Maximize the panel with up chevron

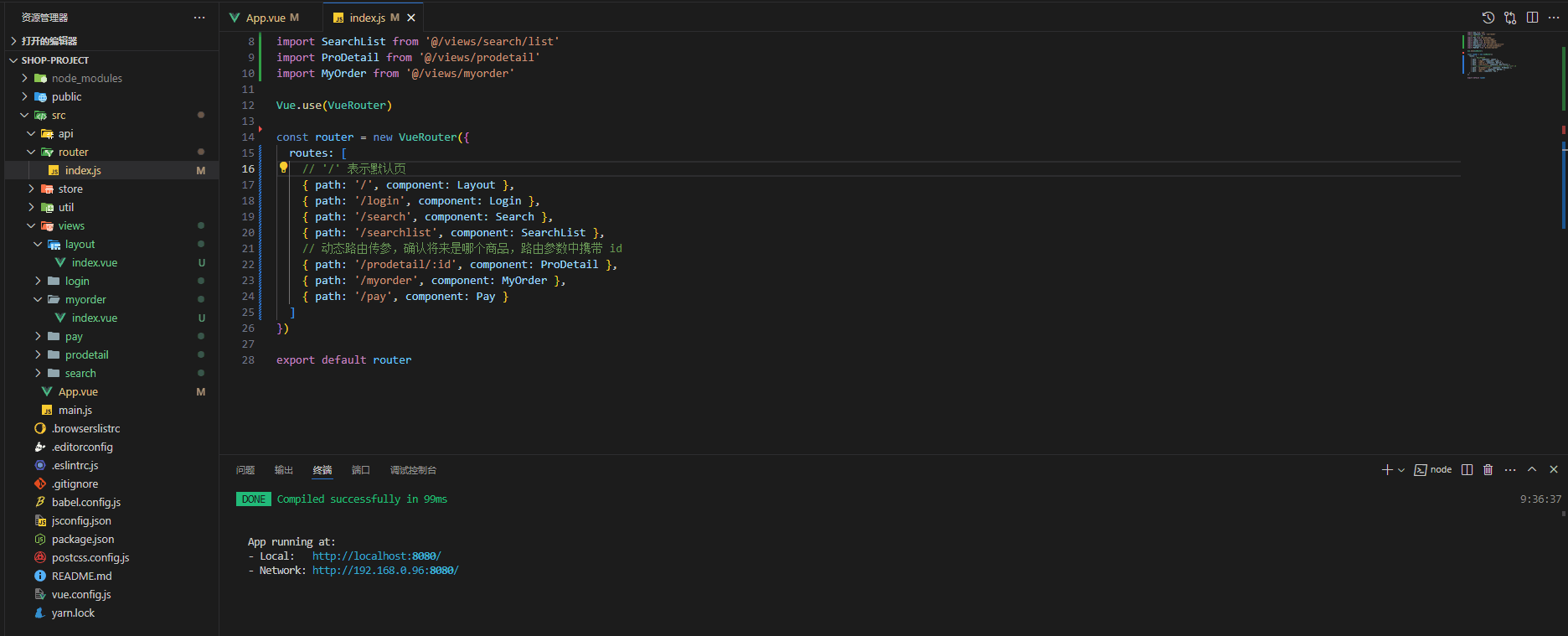1532,470
